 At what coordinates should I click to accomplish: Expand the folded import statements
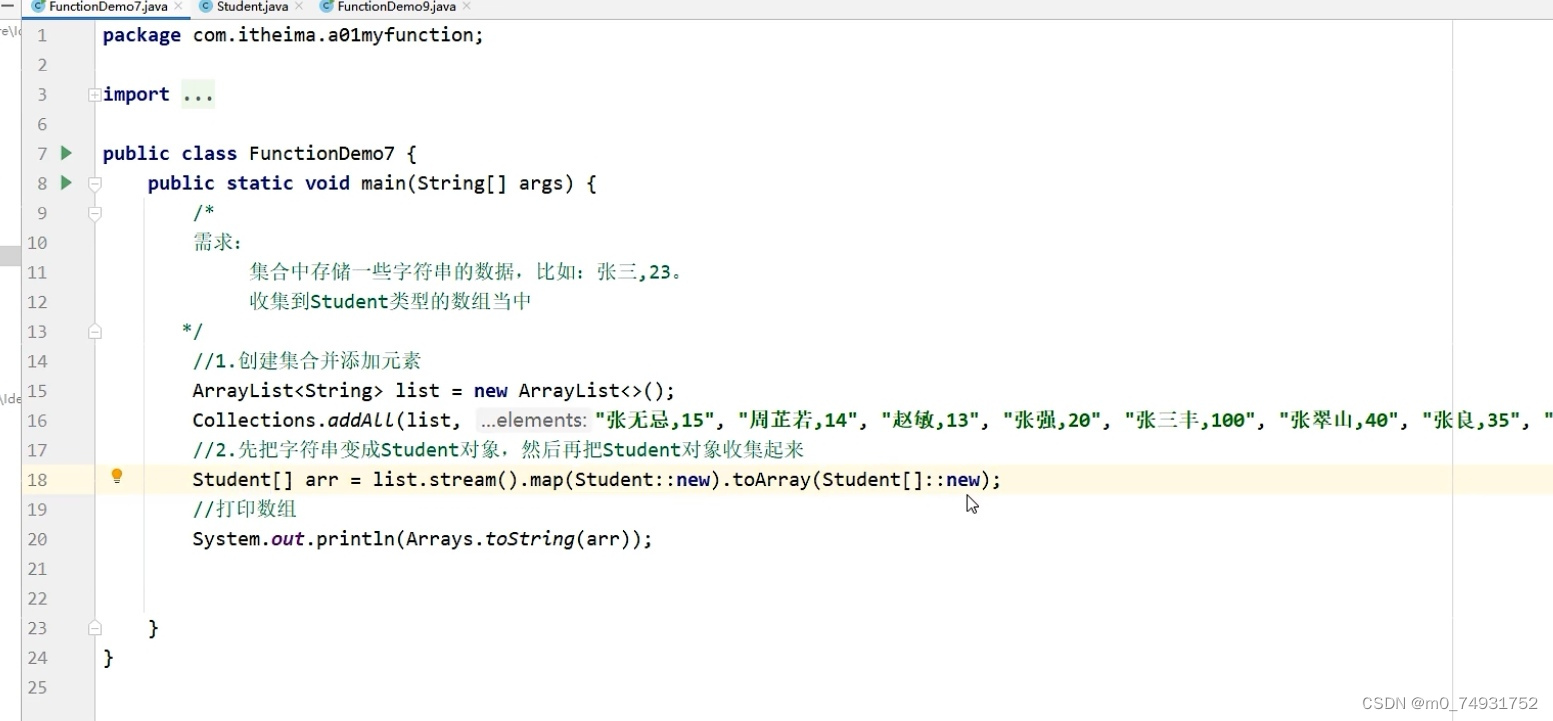(94, 95)
